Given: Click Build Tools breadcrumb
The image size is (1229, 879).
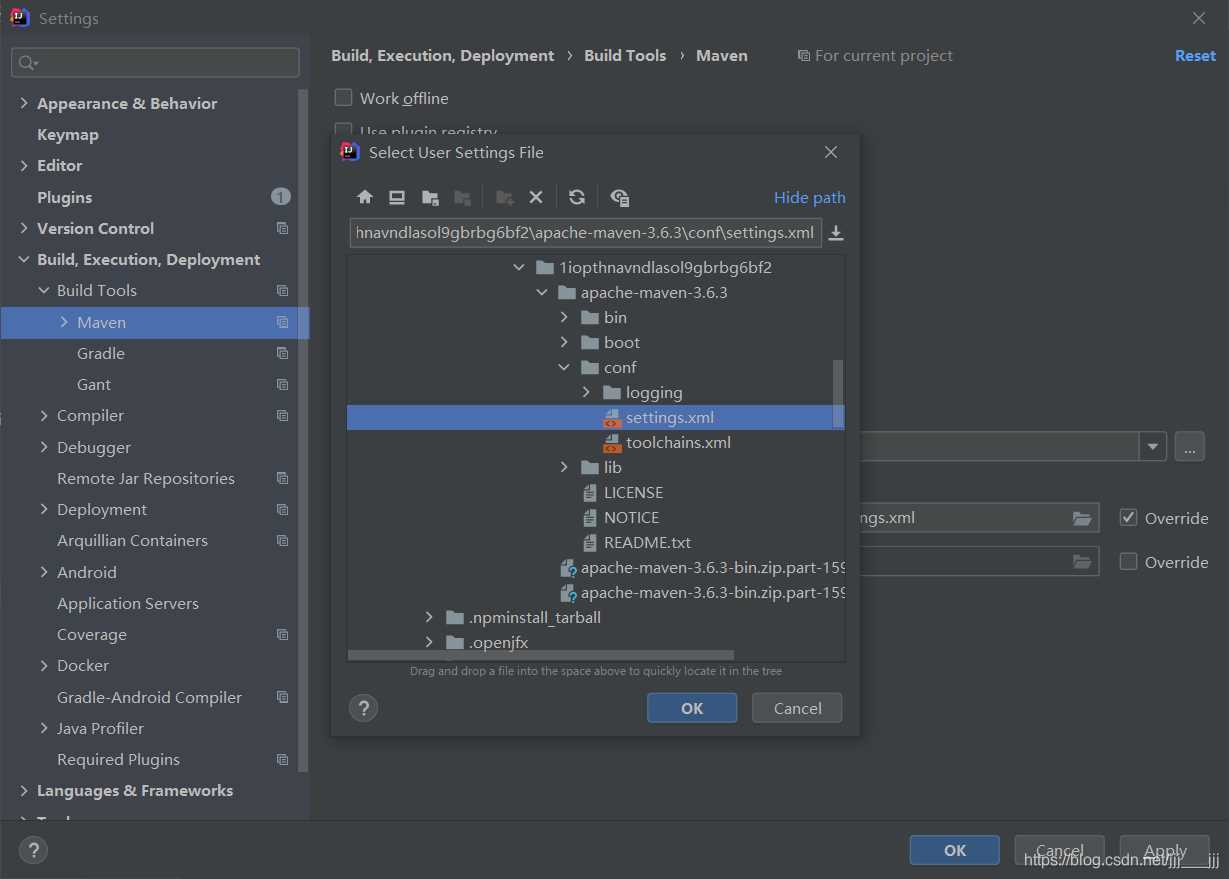Looking at the screenshot, I should pyautogui.click(x=625, y=56).
